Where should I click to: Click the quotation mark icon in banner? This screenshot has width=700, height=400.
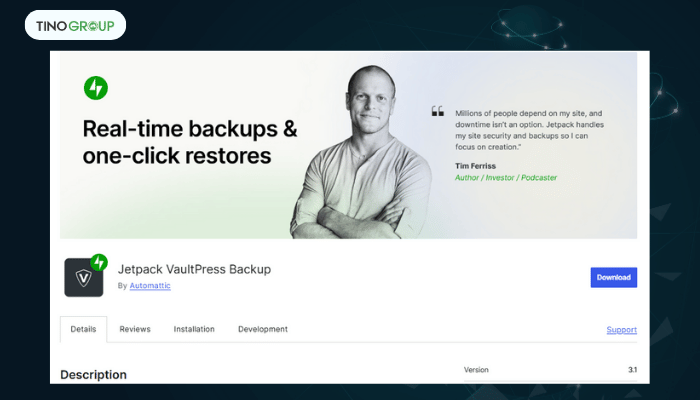tap(438, 111)
